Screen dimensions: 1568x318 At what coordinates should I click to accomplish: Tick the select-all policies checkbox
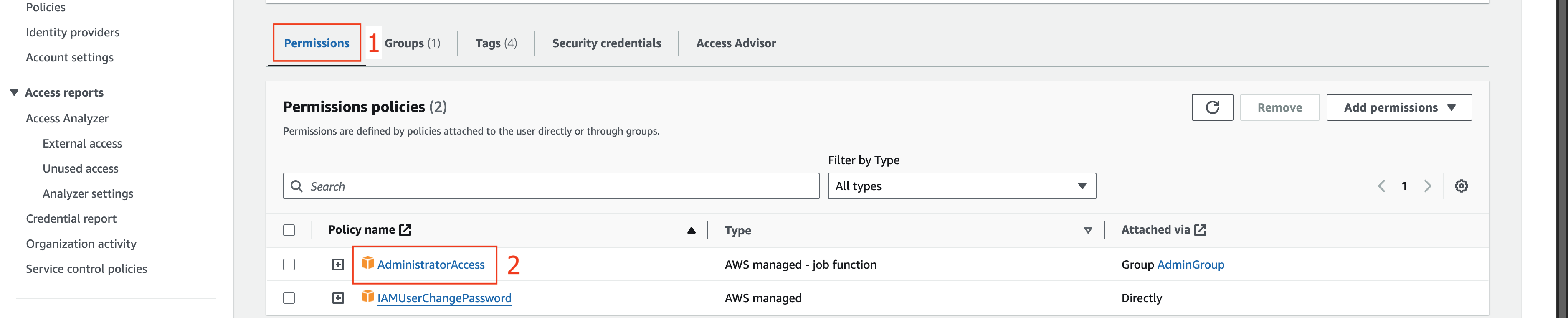pos(289,230)
